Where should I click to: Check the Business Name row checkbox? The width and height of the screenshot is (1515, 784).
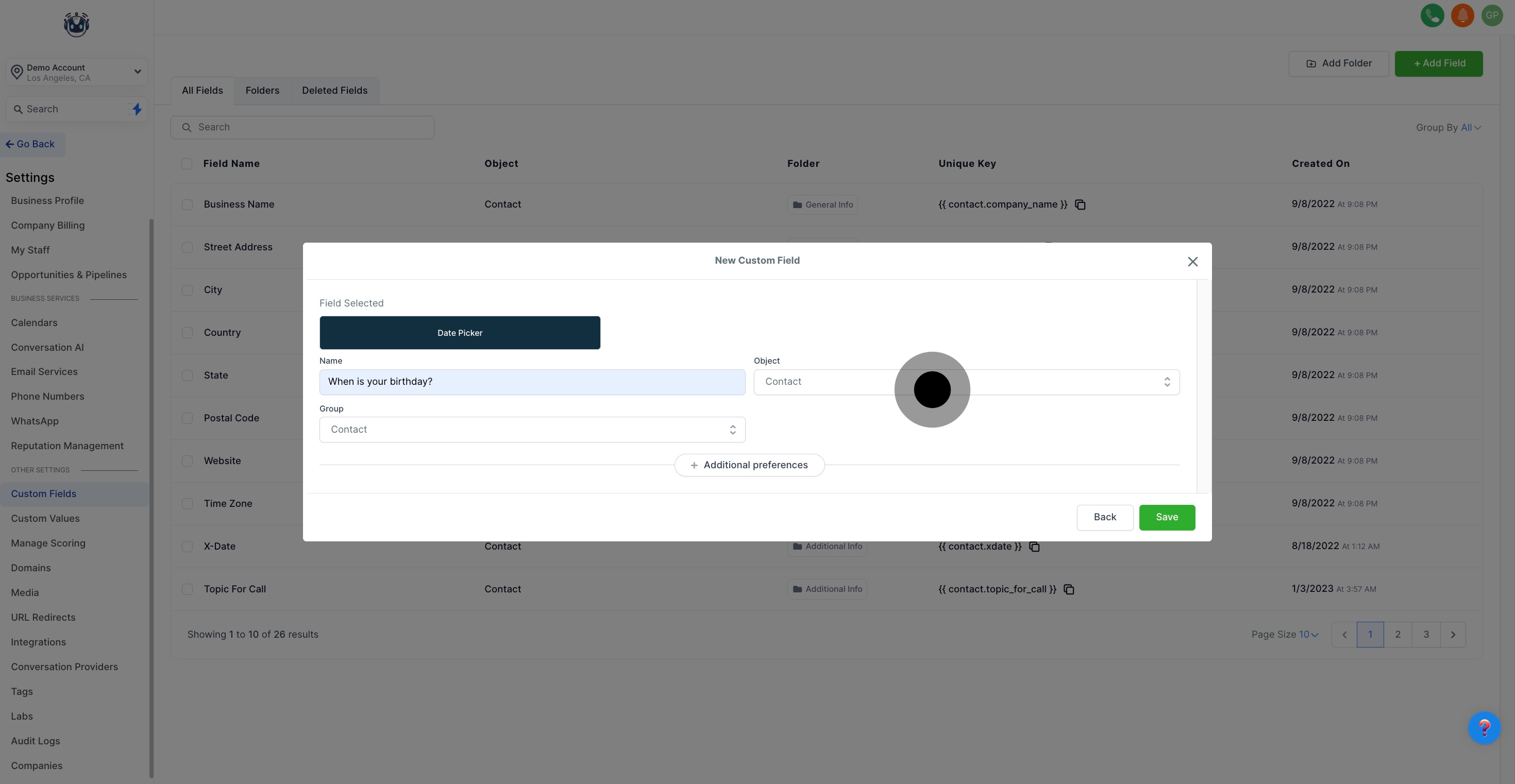coord(187,204)
